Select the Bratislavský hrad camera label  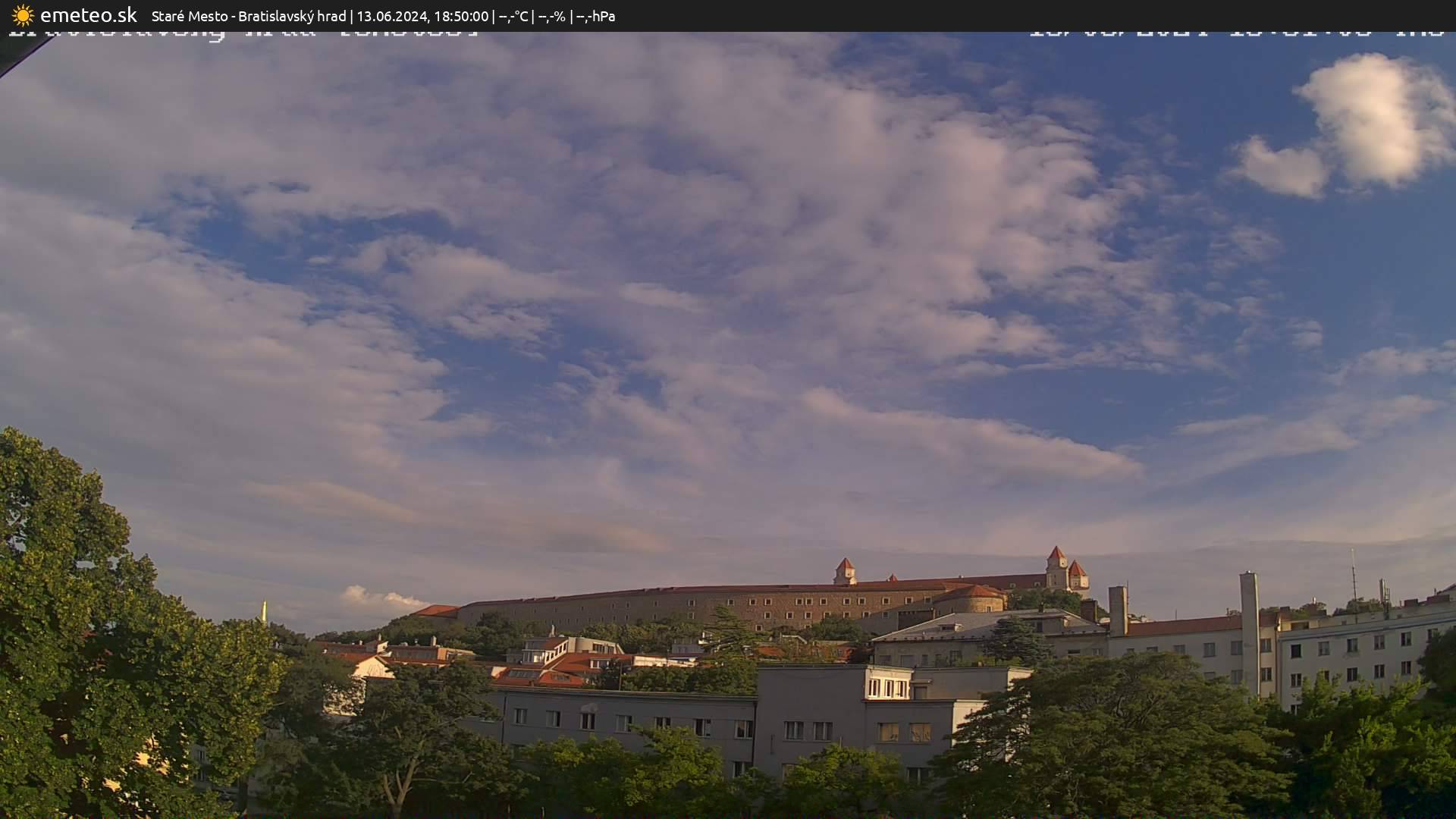(292, 16)
